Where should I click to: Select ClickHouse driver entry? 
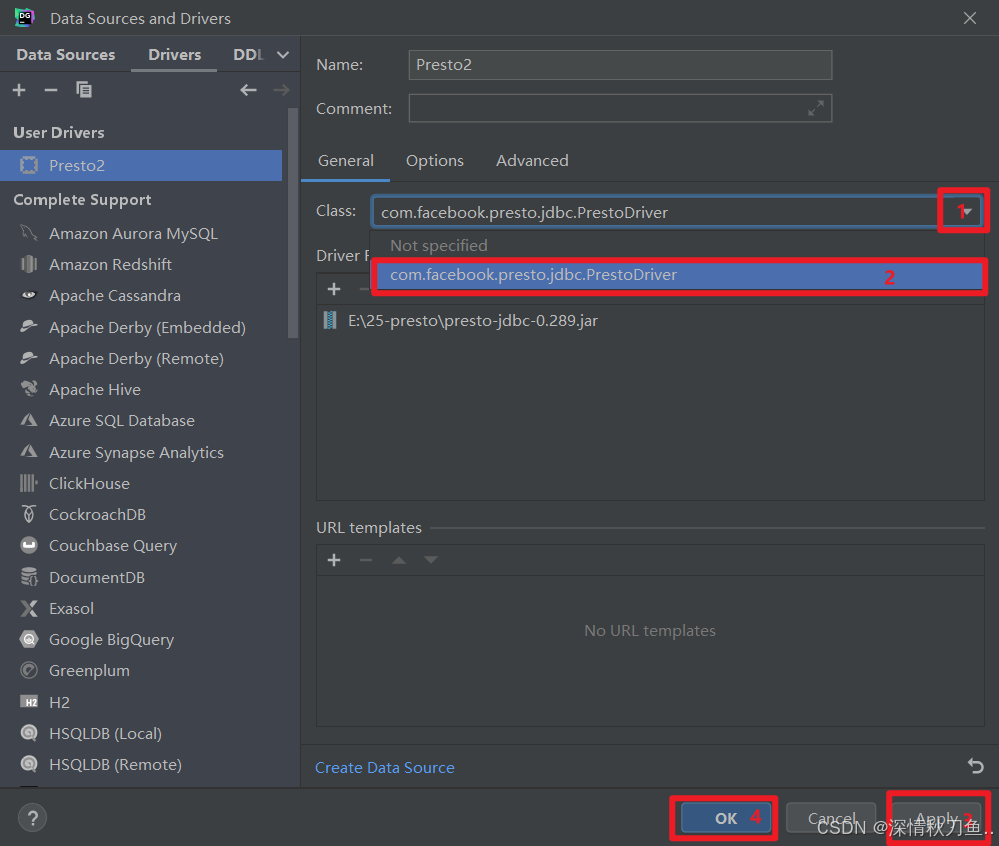point(141,484)
